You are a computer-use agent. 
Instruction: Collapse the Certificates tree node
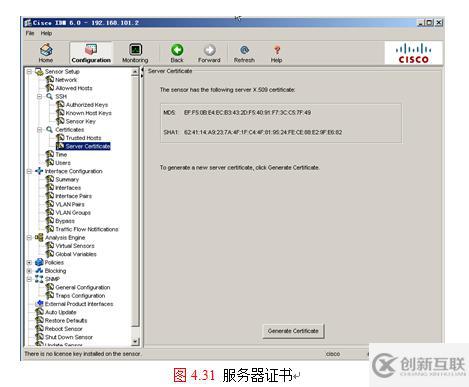40,129
